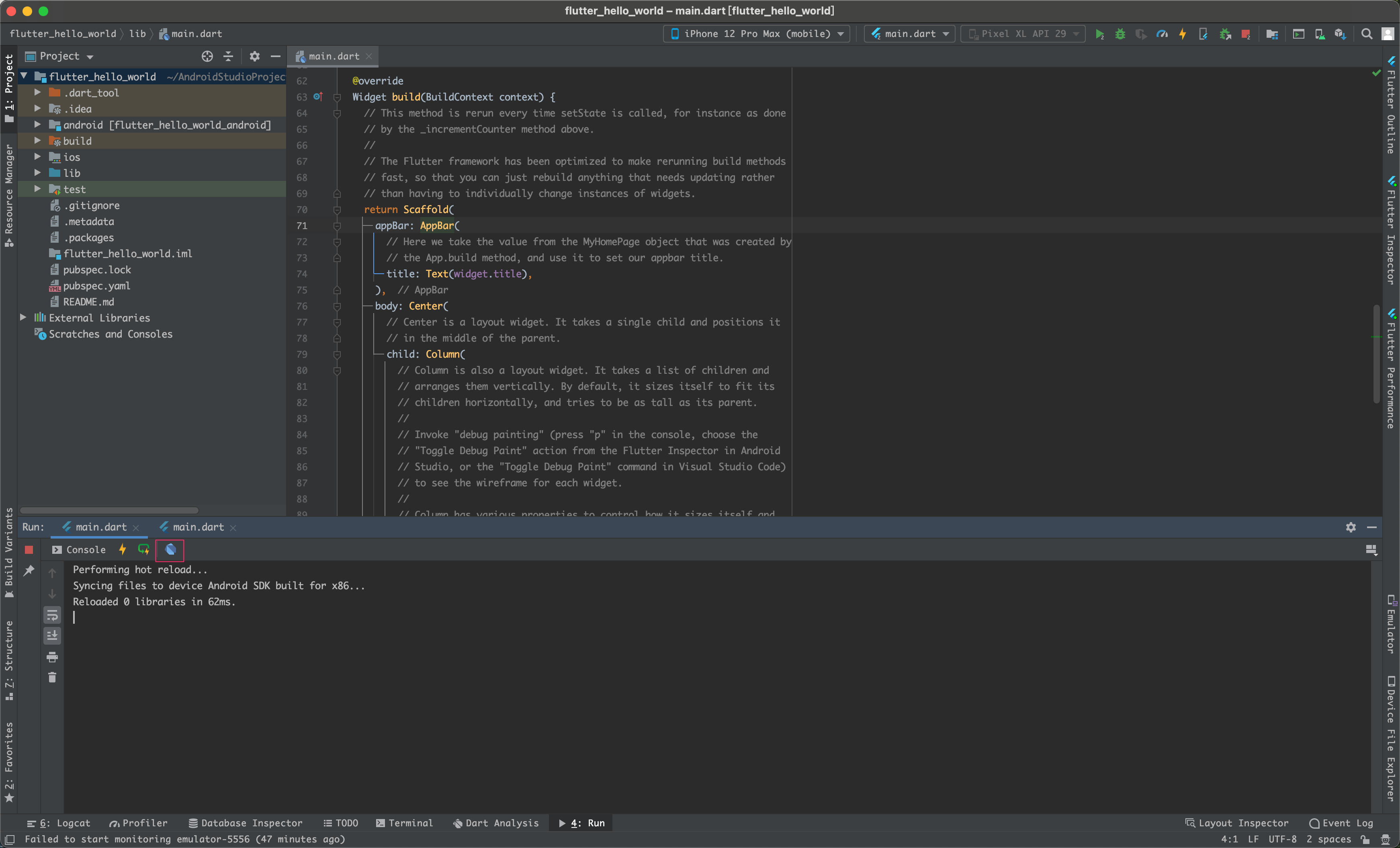Click the user account avatar icon

1388,34
